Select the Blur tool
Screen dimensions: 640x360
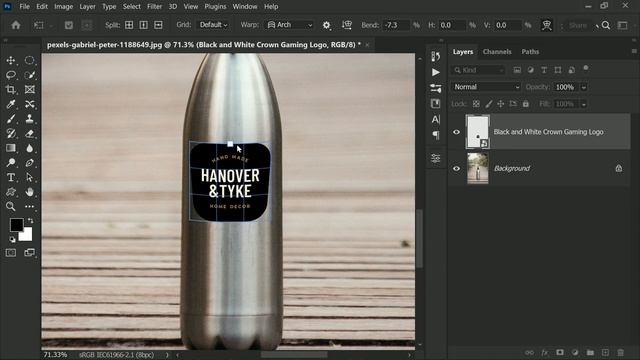click(x=29, y=148)
